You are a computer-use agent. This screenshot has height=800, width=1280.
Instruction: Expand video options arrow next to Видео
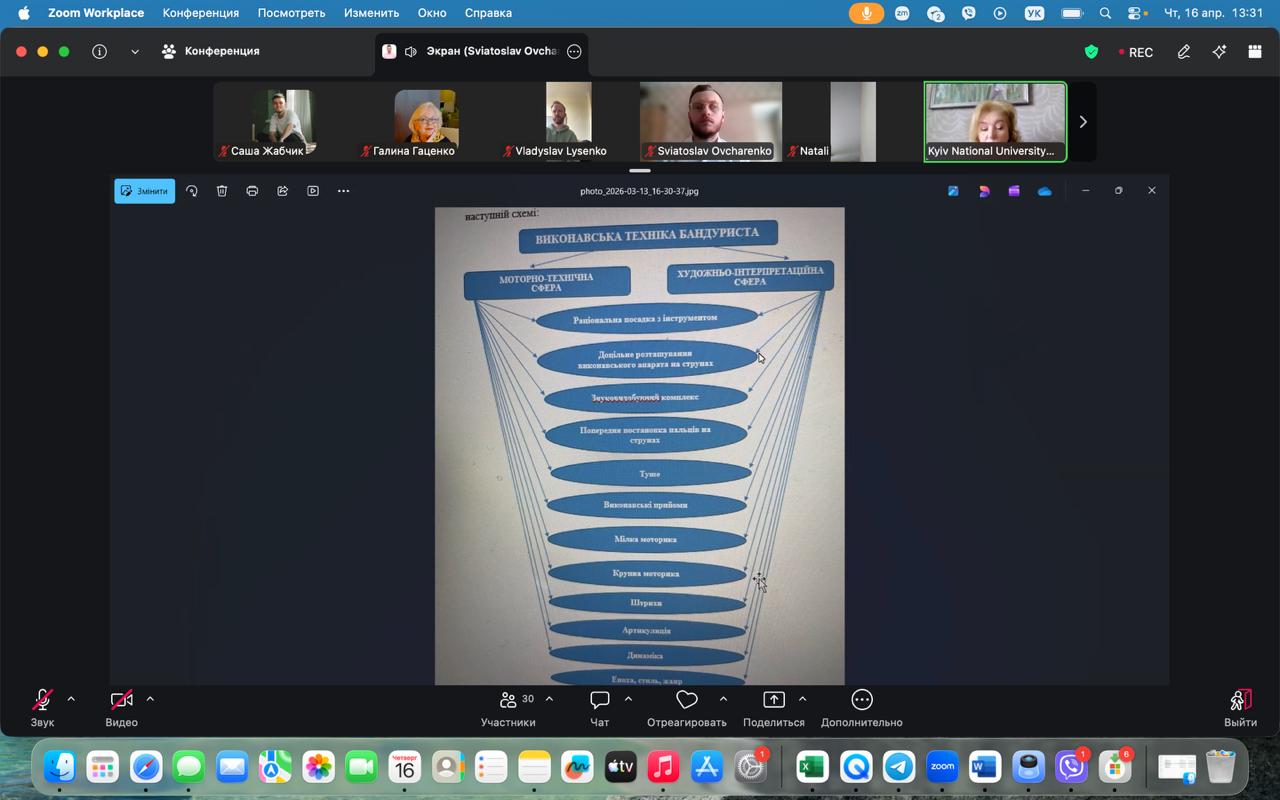(150, 699)
